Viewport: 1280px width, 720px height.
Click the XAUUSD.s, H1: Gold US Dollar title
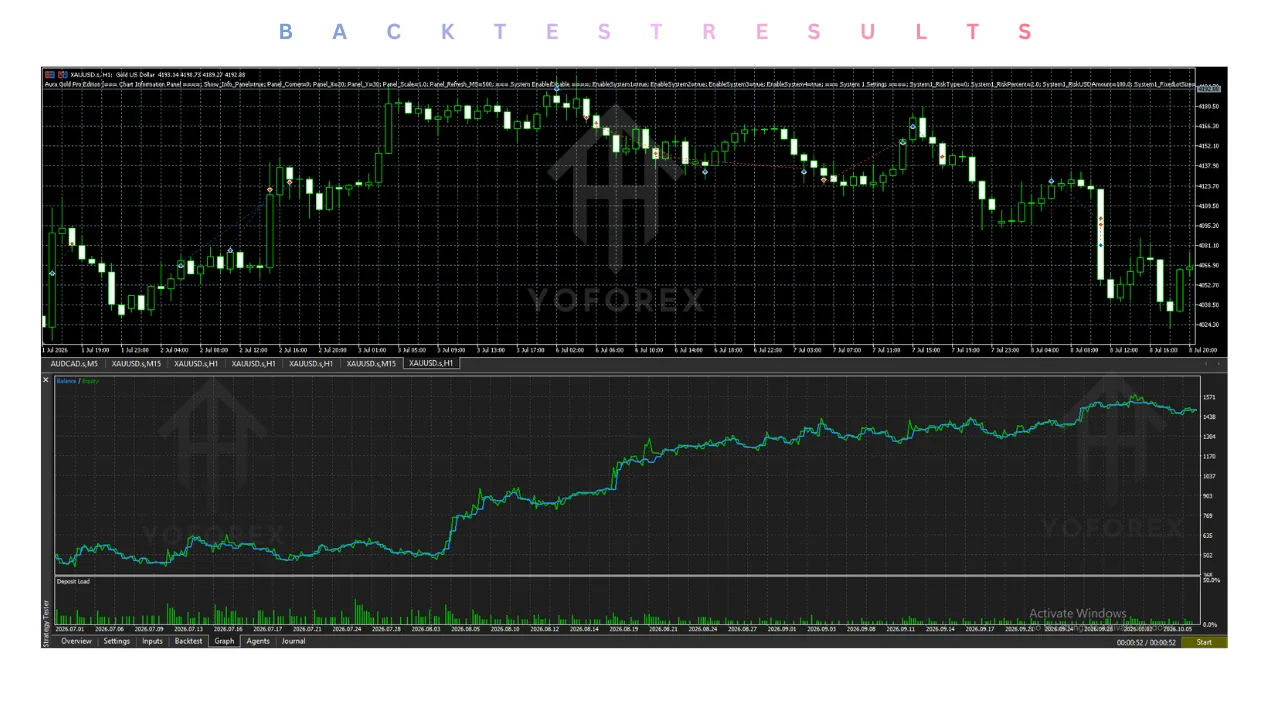112,74
